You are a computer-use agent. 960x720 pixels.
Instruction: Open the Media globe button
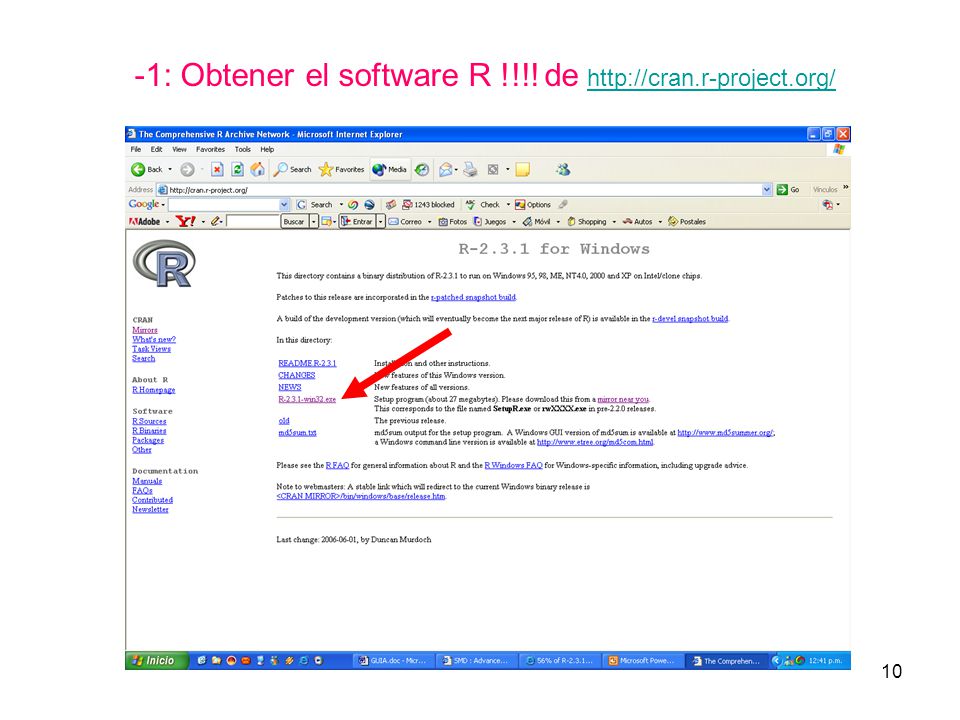389,170
